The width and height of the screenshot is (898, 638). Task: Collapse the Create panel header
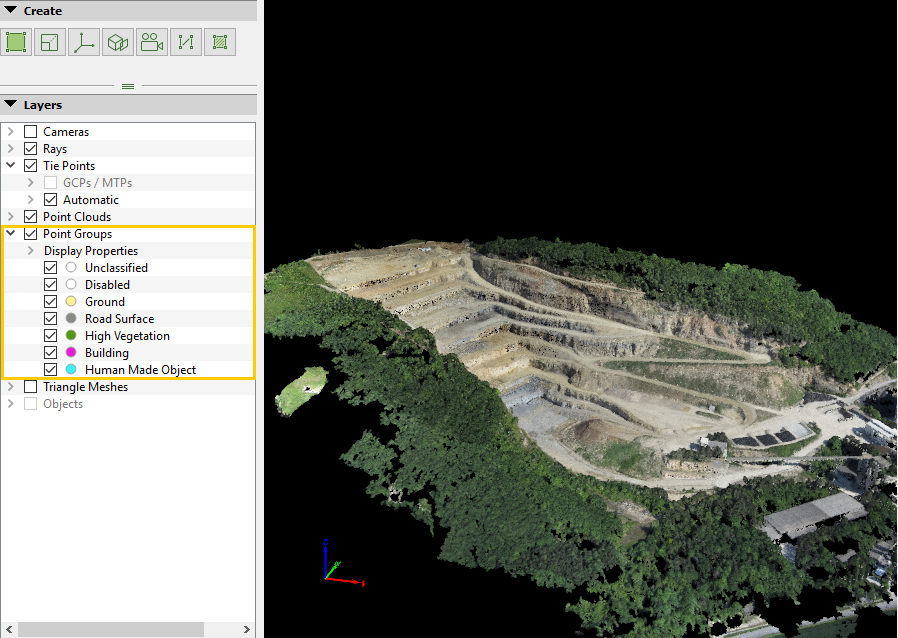click(x=11, y=11)
